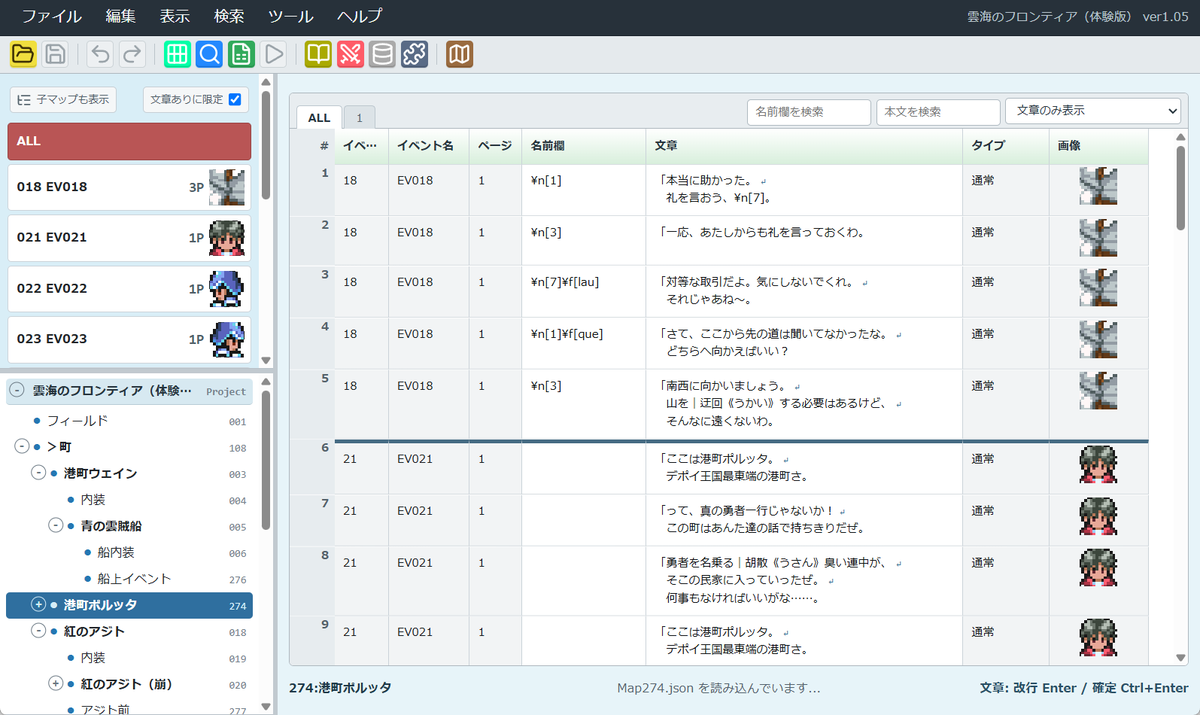Open the 表示 menu
1200x715 pixels.
(175, 17)
